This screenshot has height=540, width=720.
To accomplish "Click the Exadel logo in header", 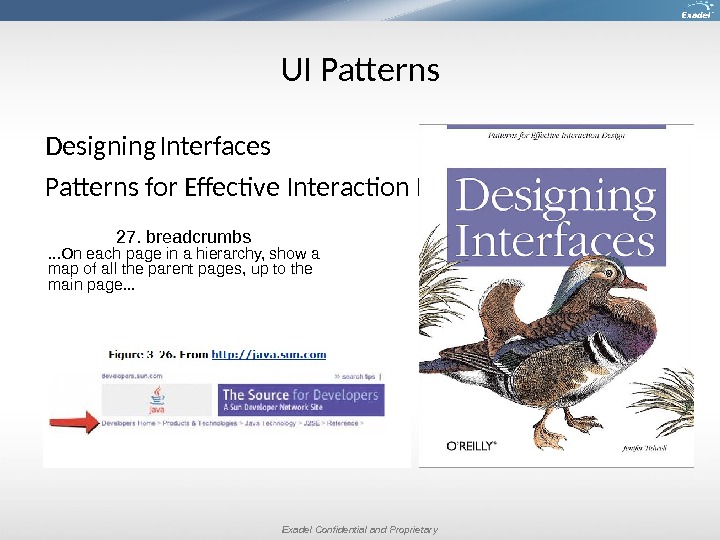I will (697, 10).
